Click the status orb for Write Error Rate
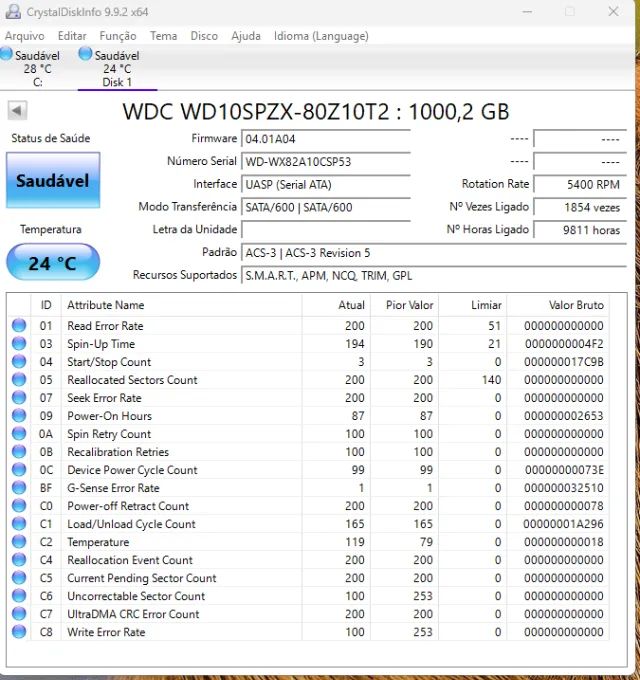The height and width of the screenshot is (680, 640). [19, 631]
